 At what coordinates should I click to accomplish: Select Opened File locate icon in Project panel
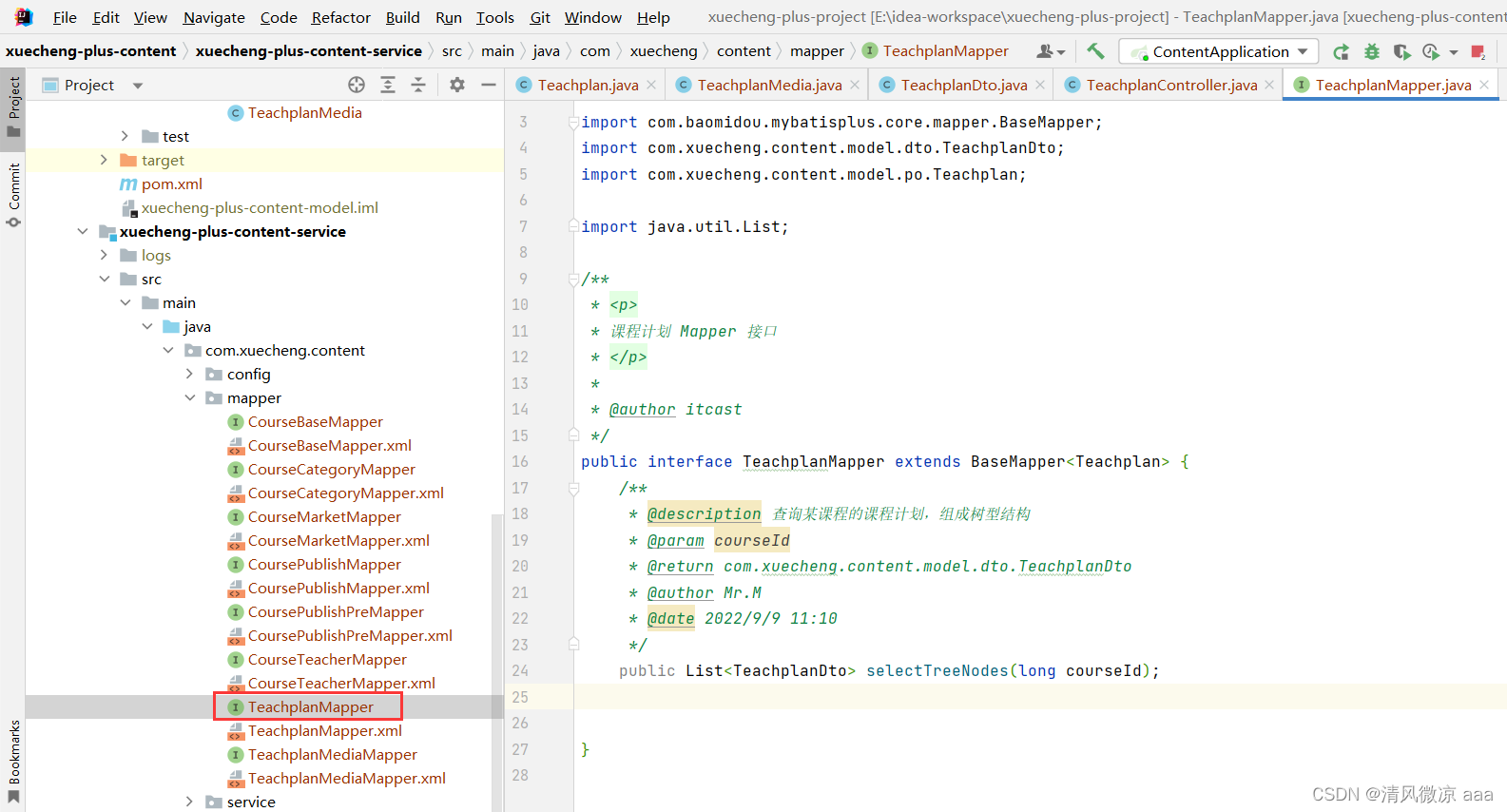[x=357, y=85]
